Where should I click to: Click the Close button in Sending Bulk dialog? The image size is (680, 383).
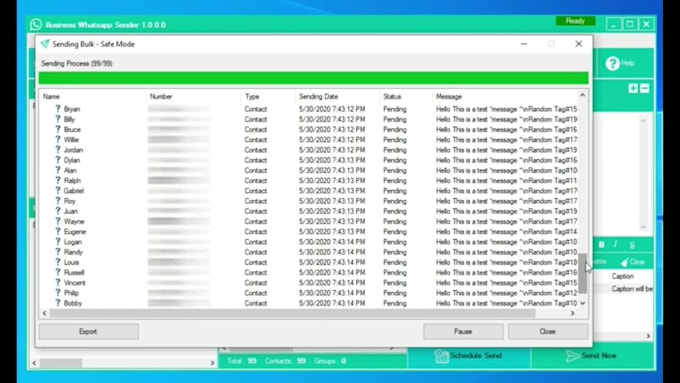(548, 331)
